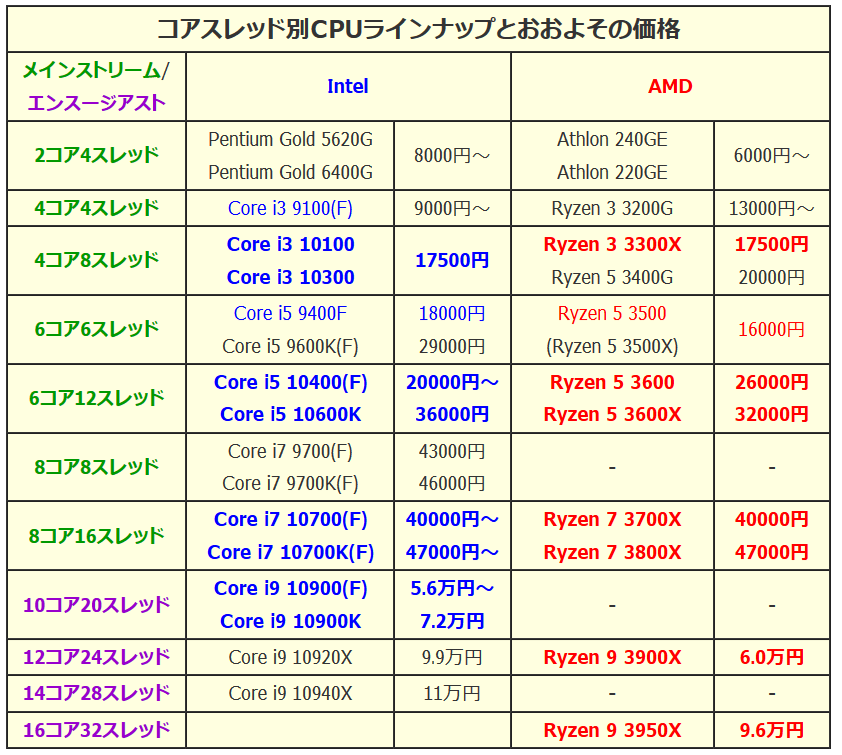Select the 8000円～ price cell
Screen dimensions: 842x755
click(x=452, y=156)
